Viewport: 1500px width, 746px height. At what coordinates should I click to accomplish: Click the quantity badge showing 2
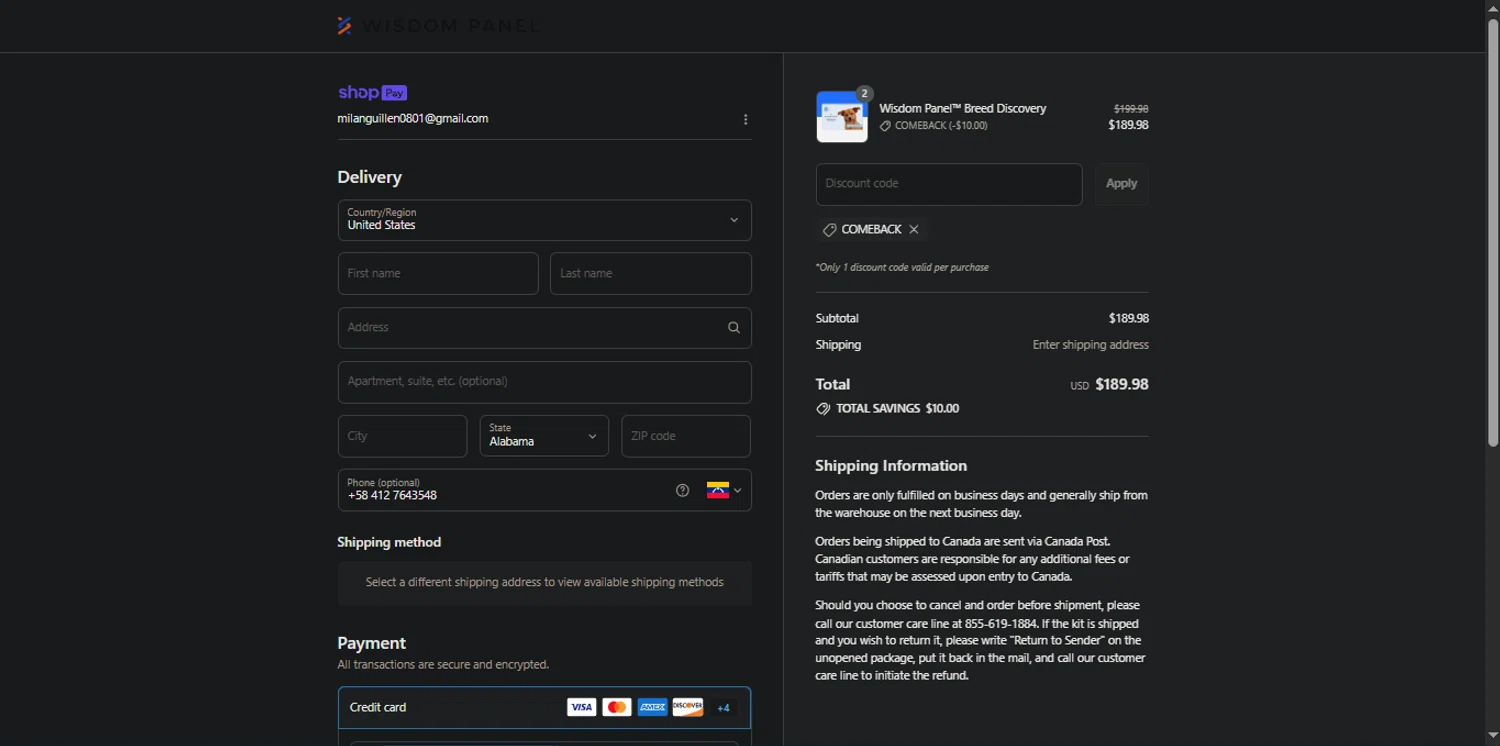pos(865,93)
